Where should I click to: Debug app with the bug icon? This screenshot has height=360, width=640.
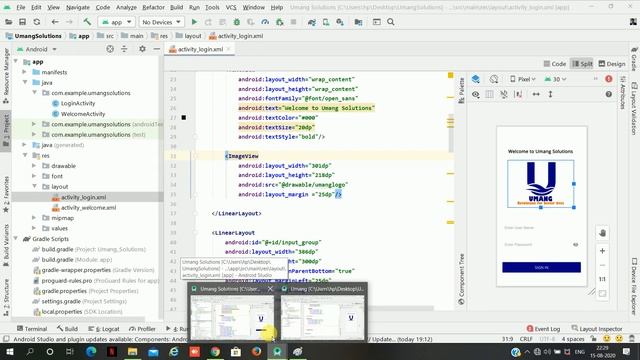[236, 22]
